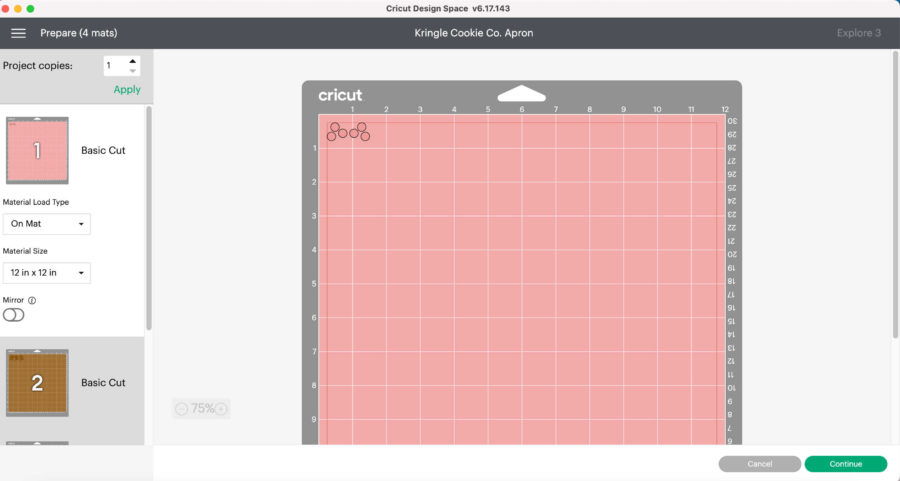Click the Cricut logo on the mat
Screen dimensions: 900x481
click(x=340, y=95)
